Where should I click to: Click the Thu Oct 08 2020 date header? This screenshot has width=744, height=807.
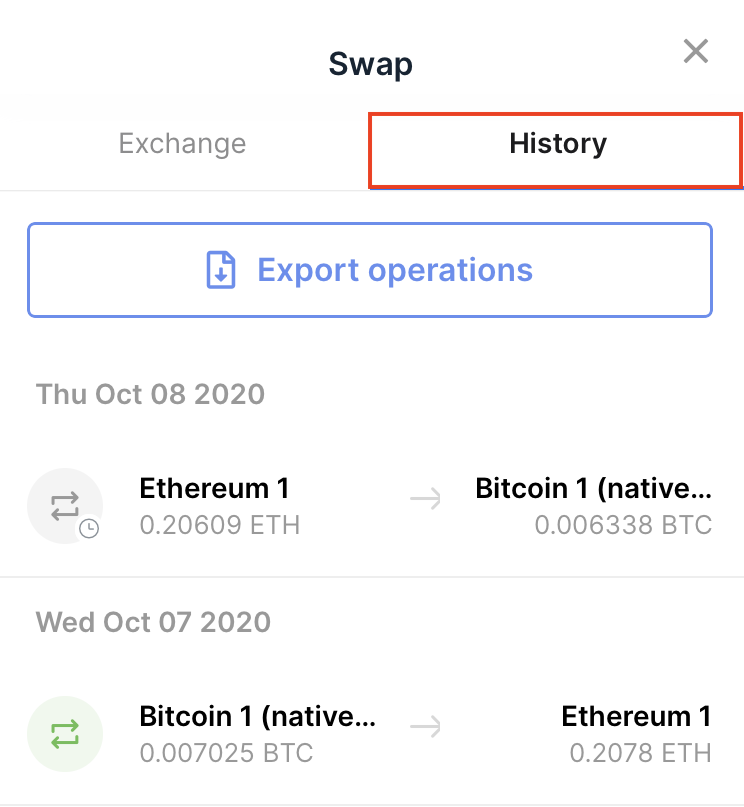click(x=150, y=394)
